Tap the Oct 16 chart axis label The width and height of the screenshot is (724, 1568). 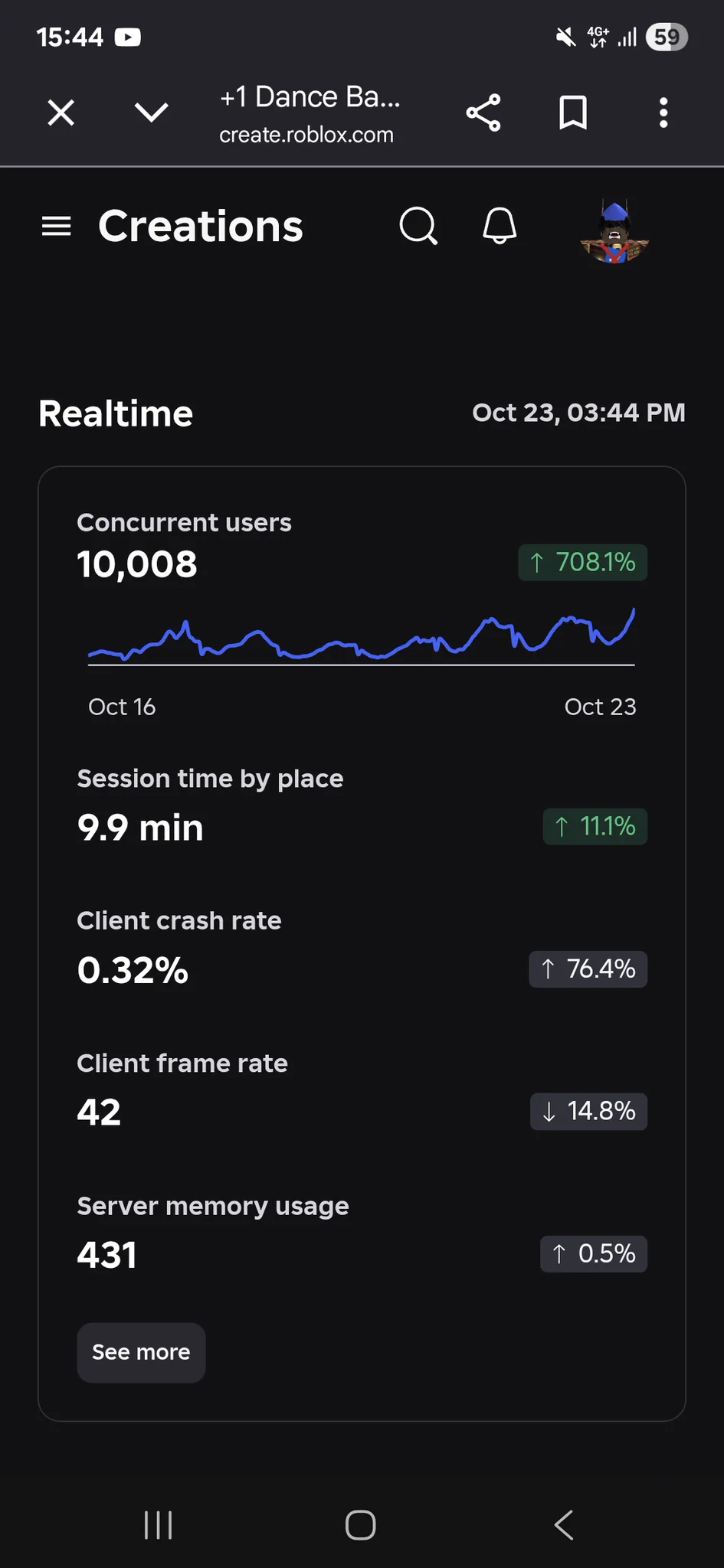(x=122, y=707)
